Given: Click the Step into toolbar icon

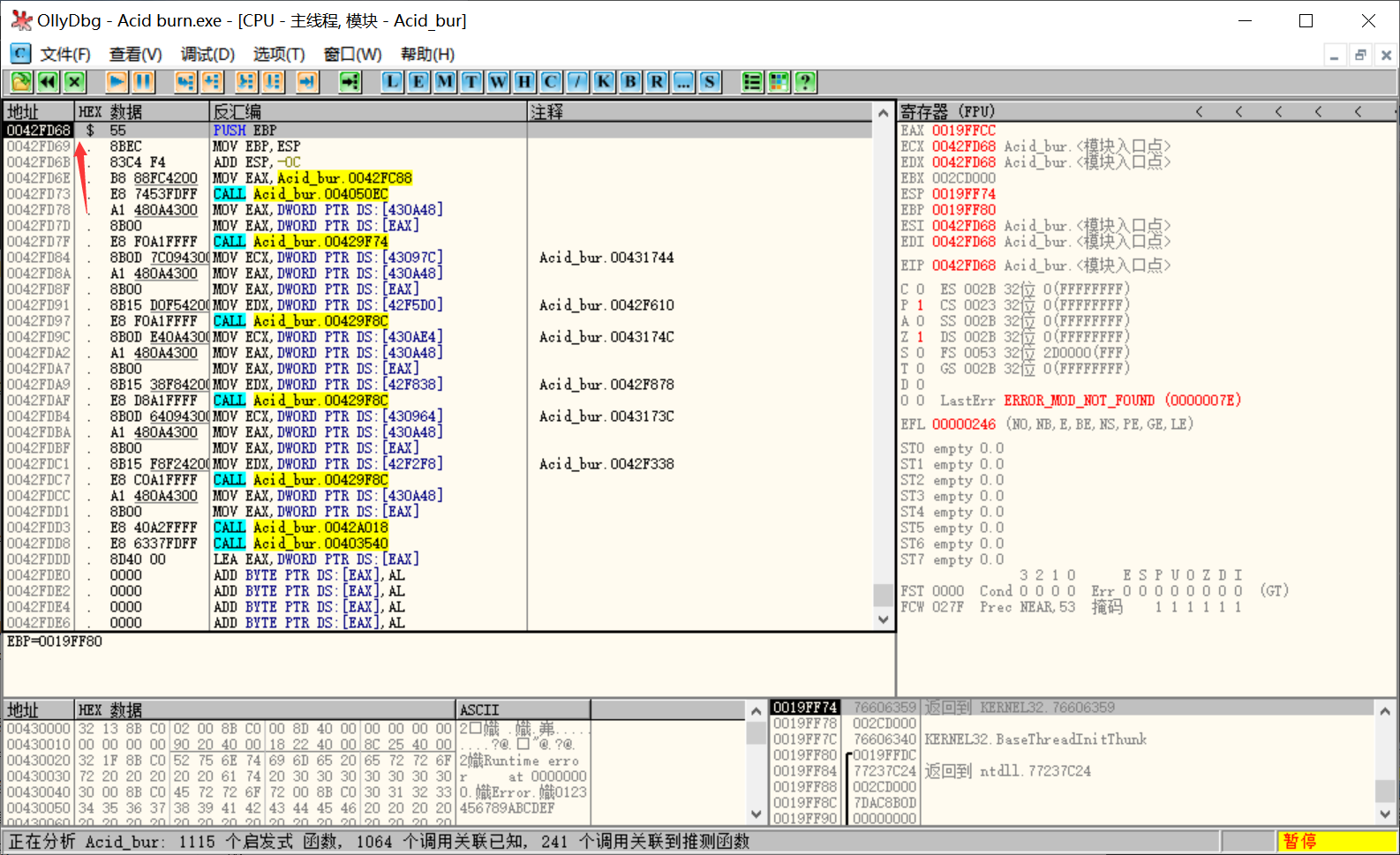Looking at the screenshot, I should pyautogui.click(x=185, y=82).
